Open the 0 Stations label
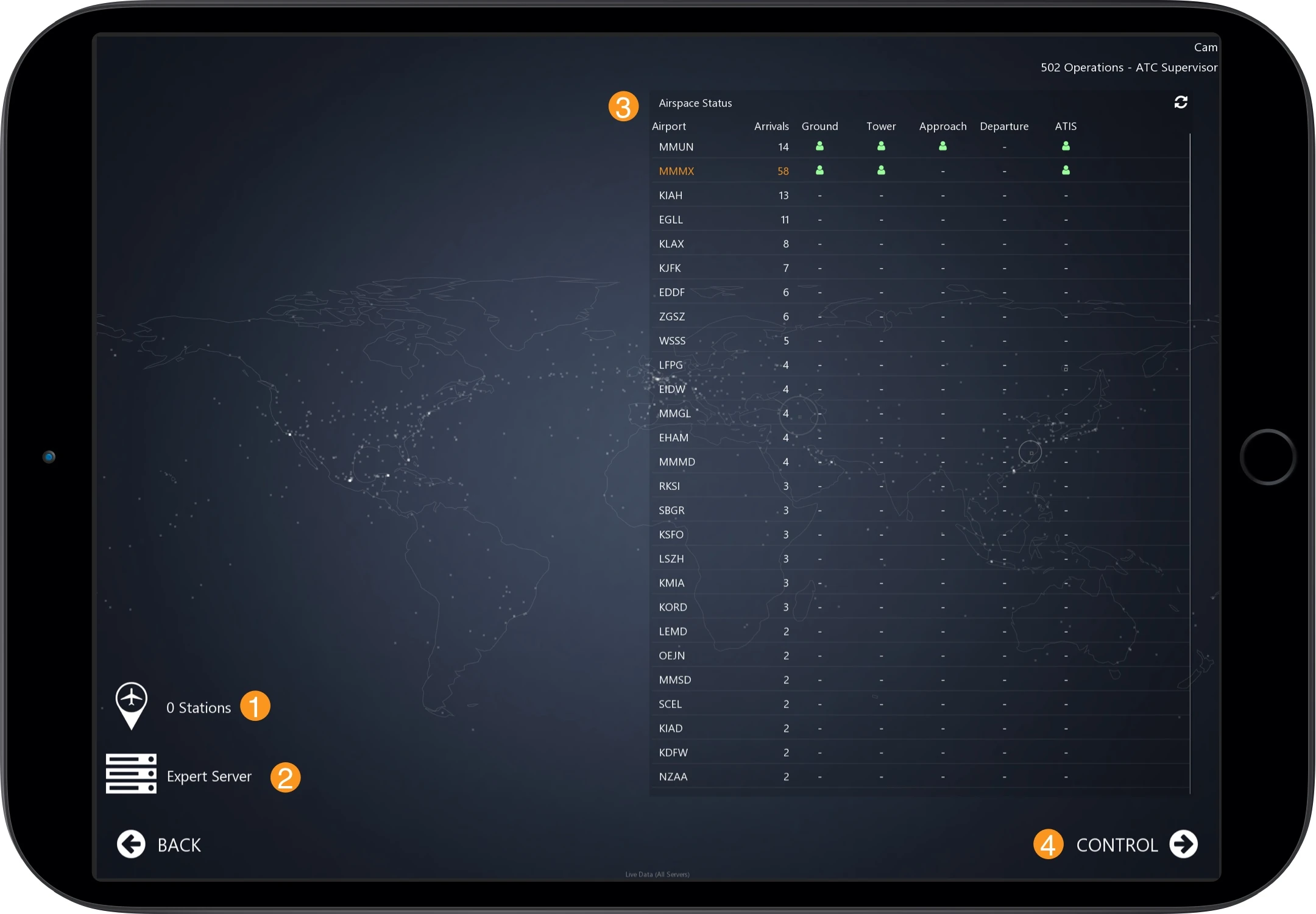Screen dimensions: 1316x914 click(199, 707)
